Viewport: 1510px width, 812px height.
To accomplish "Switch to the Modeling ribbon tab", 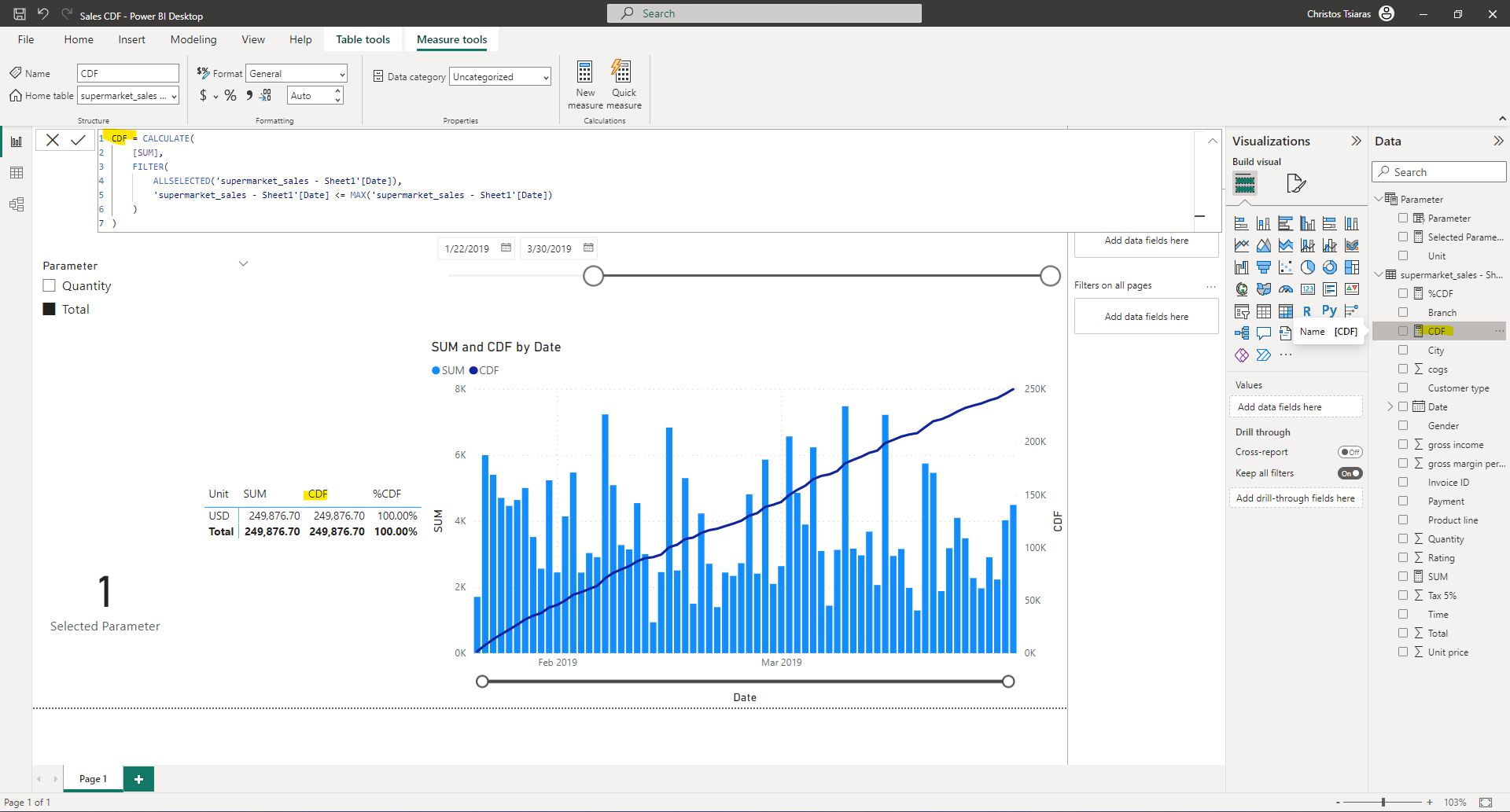I will pyautogui.click(x=193, y=39).
